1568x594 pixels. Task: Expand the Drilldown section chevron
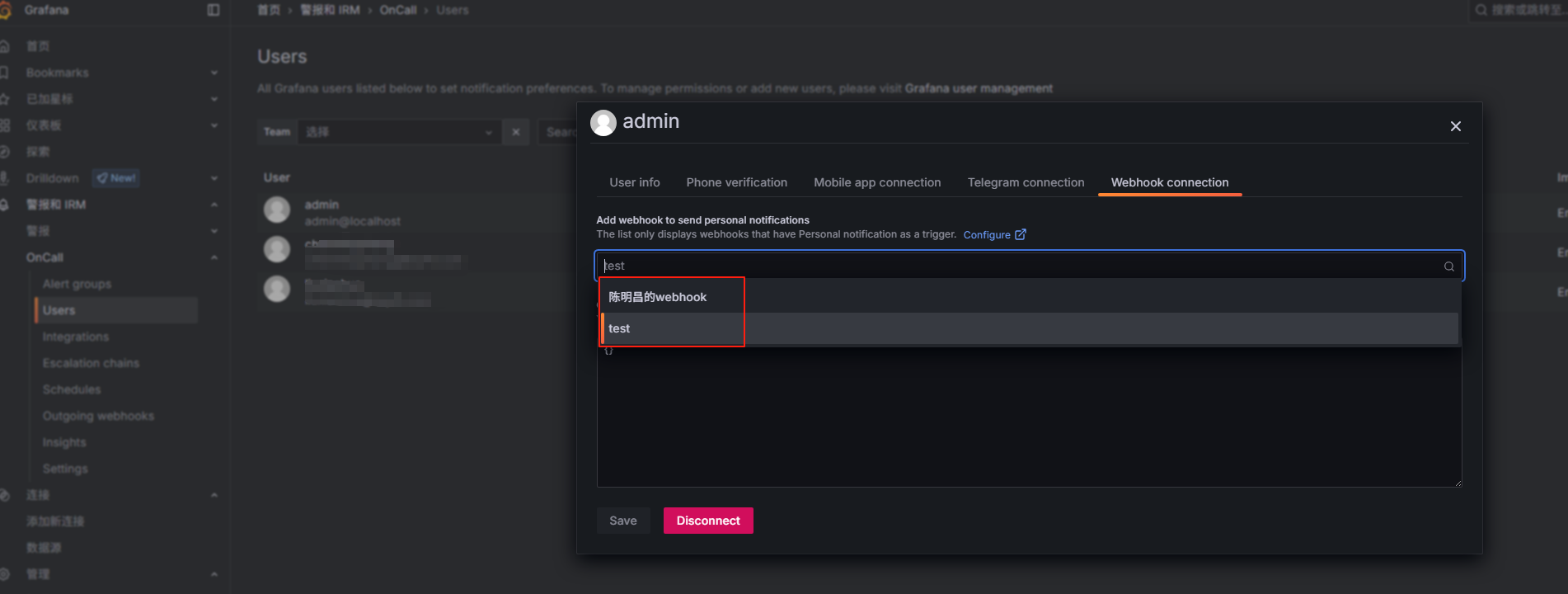214,178
